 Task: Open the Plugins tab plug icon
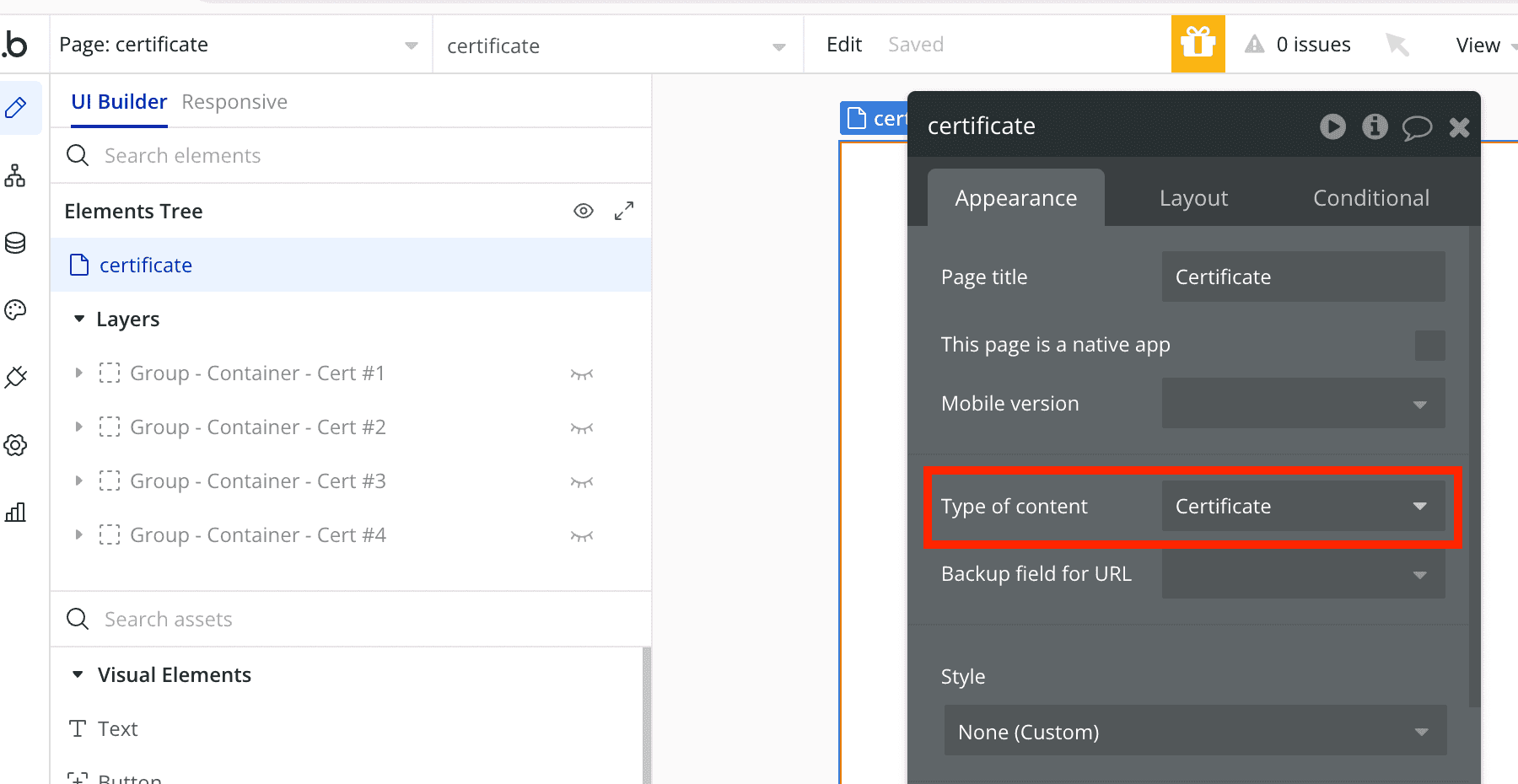[15, 377]
